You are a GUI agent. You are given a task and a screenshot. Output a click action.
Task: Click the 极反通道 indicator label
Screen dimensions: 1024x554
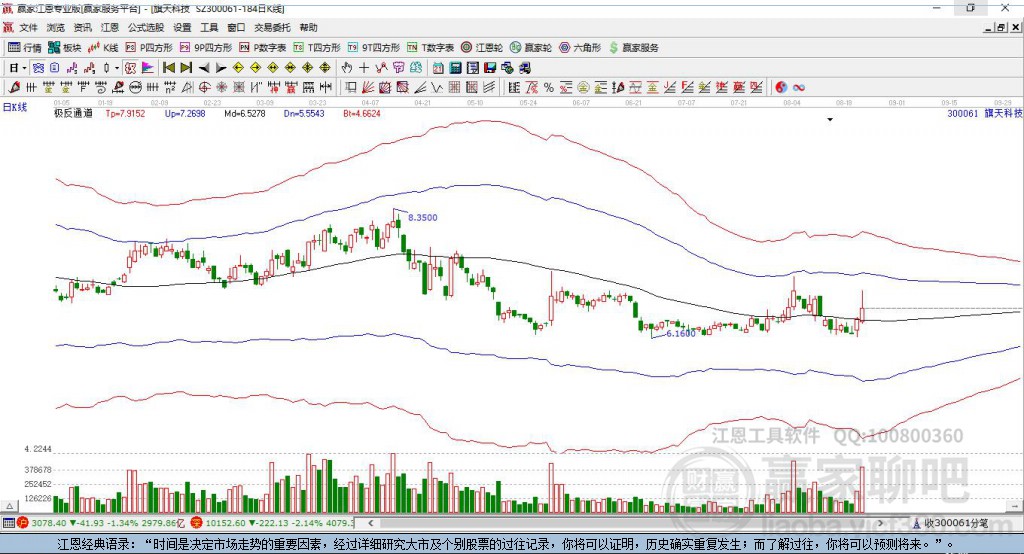coord(73,114)
